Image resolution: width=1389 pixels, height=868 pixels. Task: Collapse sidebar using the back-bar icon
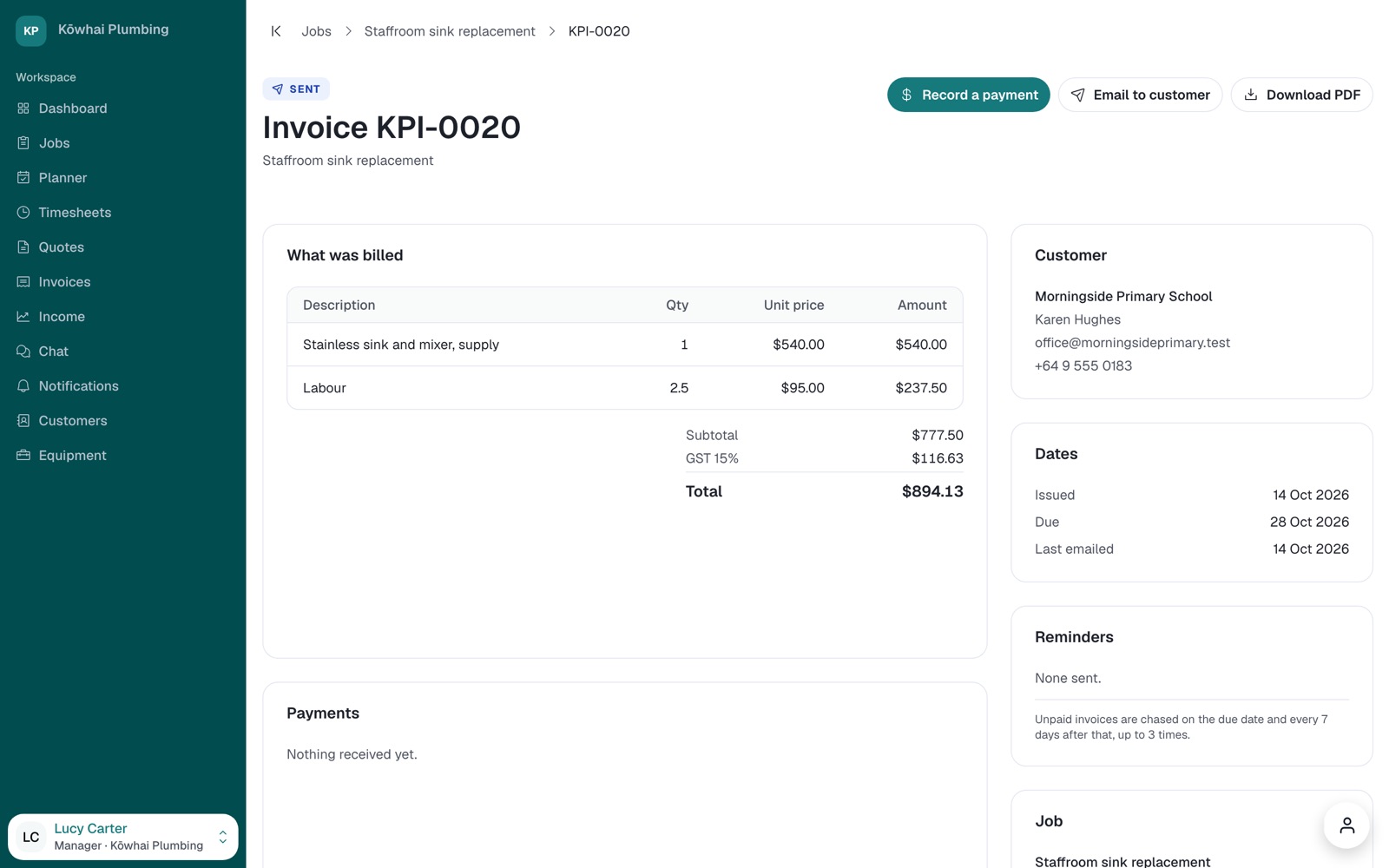[x=276, y=31]
